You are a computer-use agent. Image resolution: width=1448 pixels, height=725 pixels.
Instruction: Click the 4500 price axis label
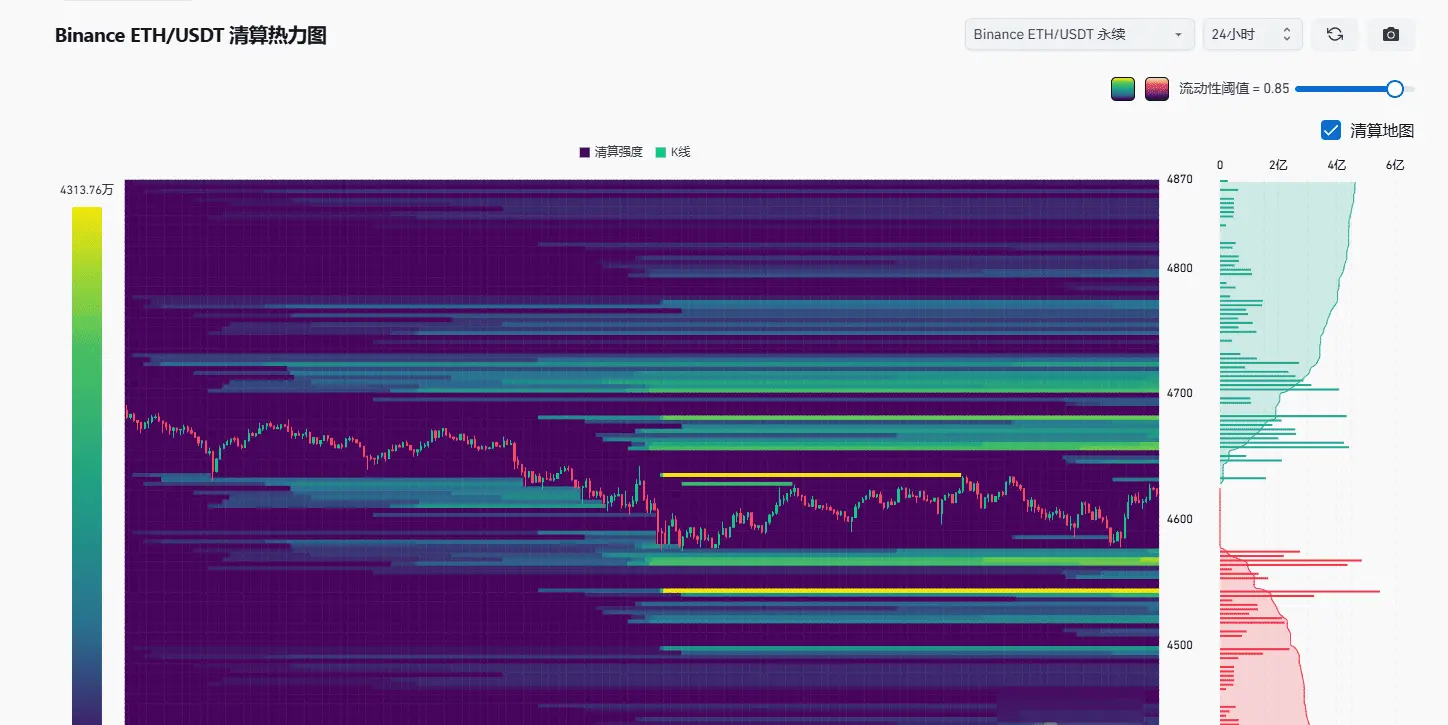coord(1178,645)
